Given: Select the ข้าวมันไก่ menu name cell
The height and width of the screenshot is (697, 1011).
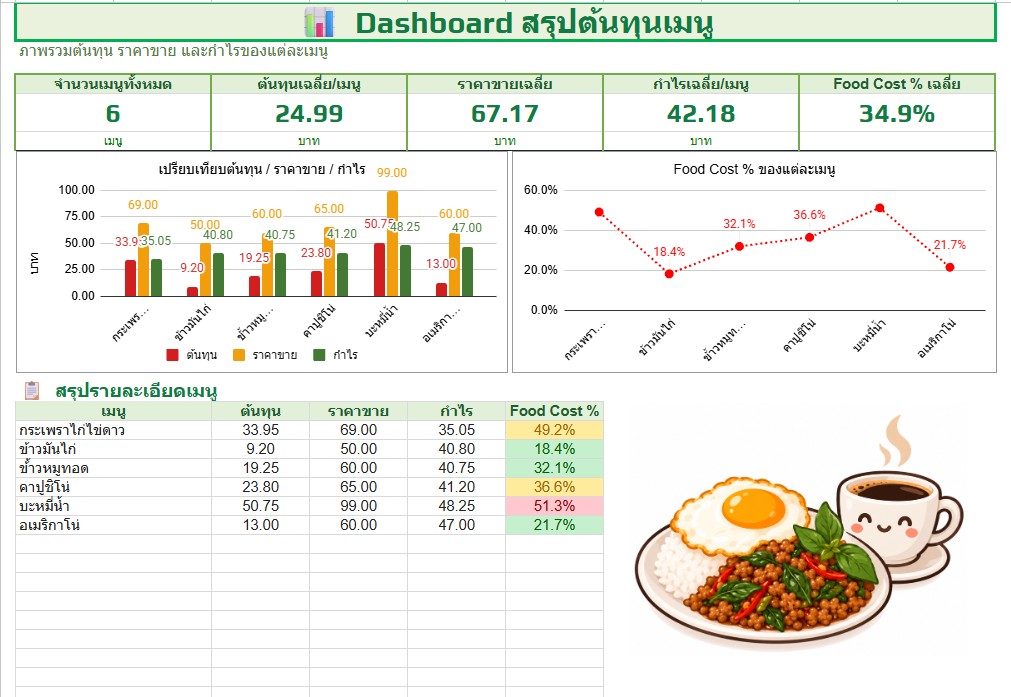Looking at the screenshot, I should click(x=113, y=449).
